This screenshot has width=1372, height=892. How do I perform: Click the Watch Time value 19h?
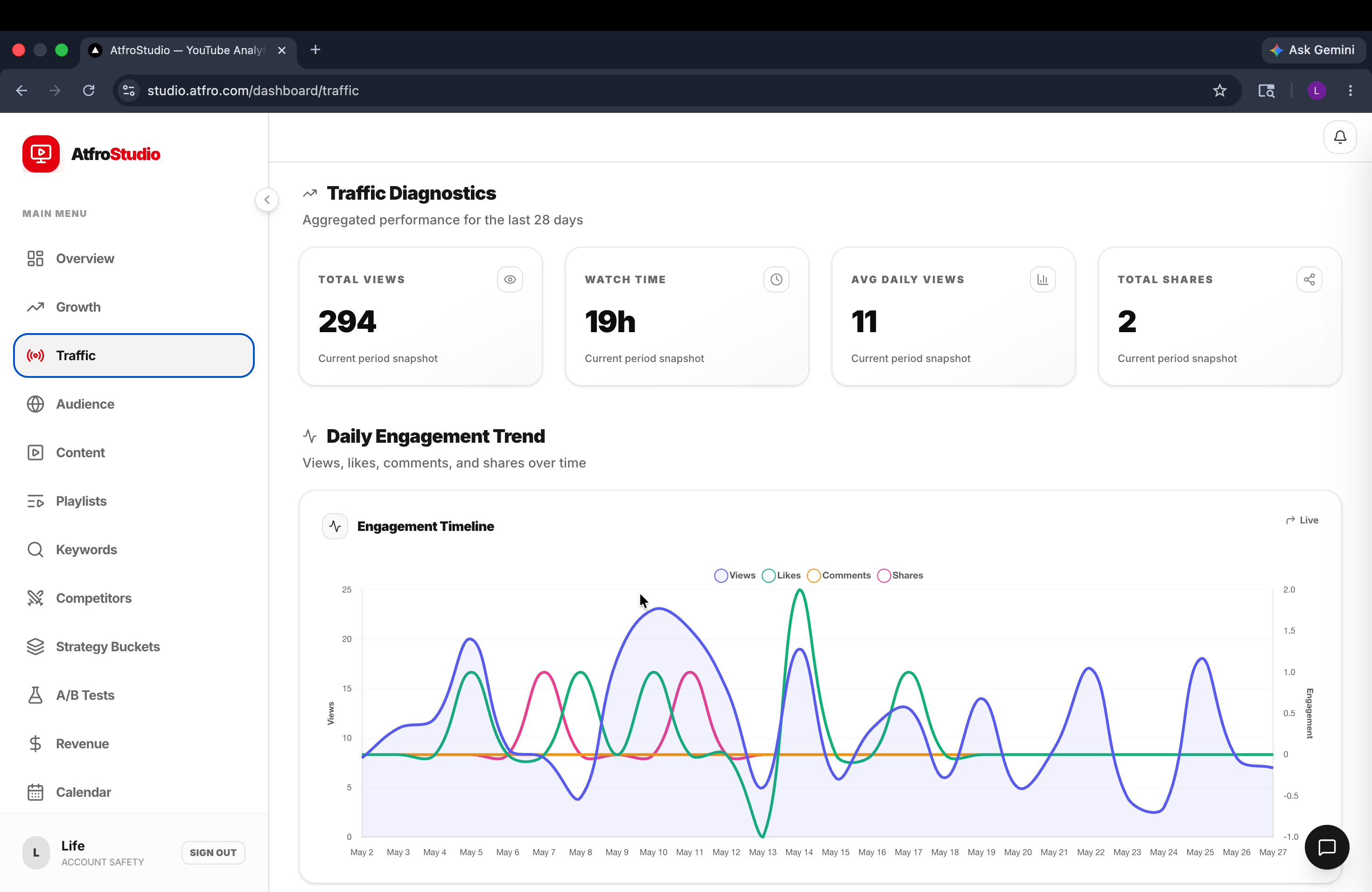pos(610,321)
